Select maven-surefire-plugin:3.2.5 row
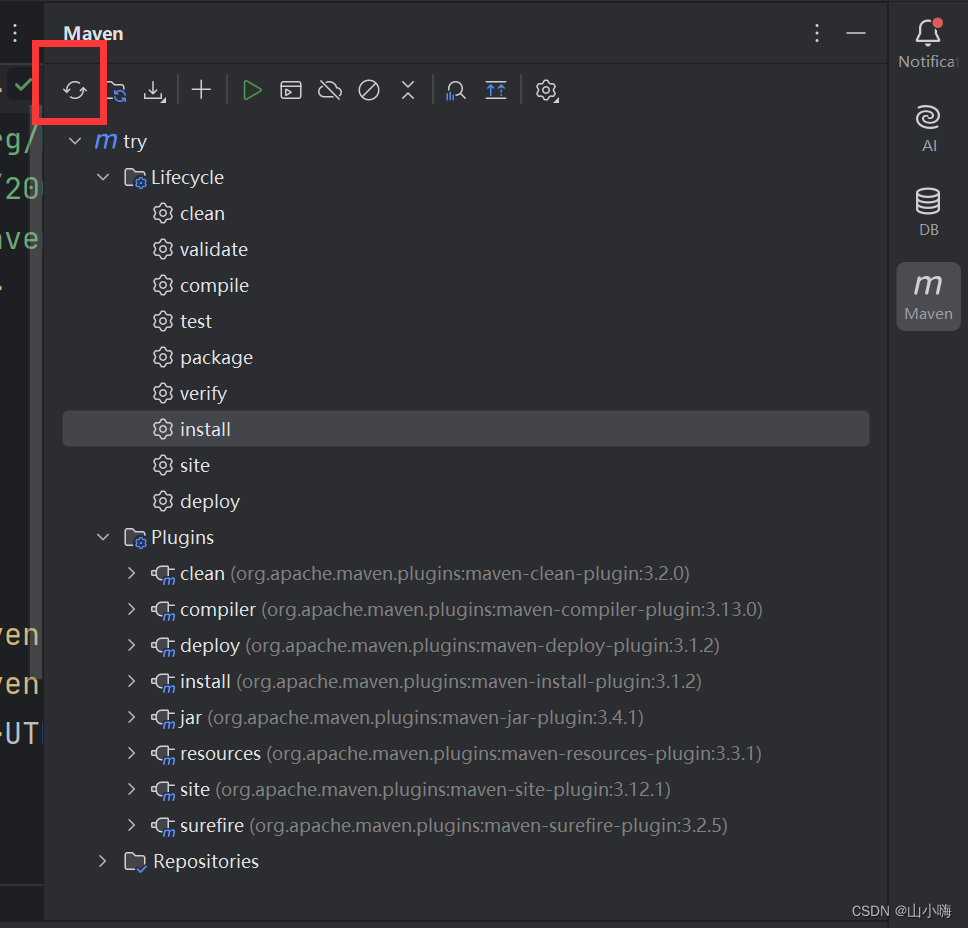The width and height of the screenshot is (968, 928). pyautogui.click(x=465, y=826)
